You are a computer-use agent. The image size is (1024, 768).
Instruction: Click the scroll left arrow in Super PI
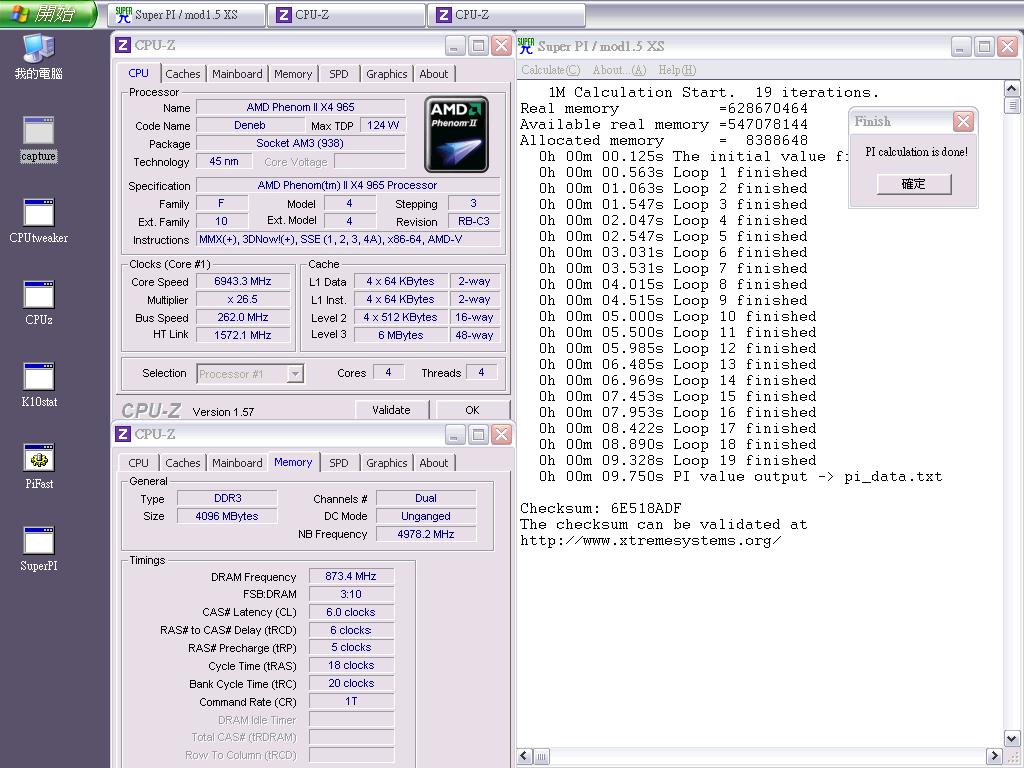[525, 756]
